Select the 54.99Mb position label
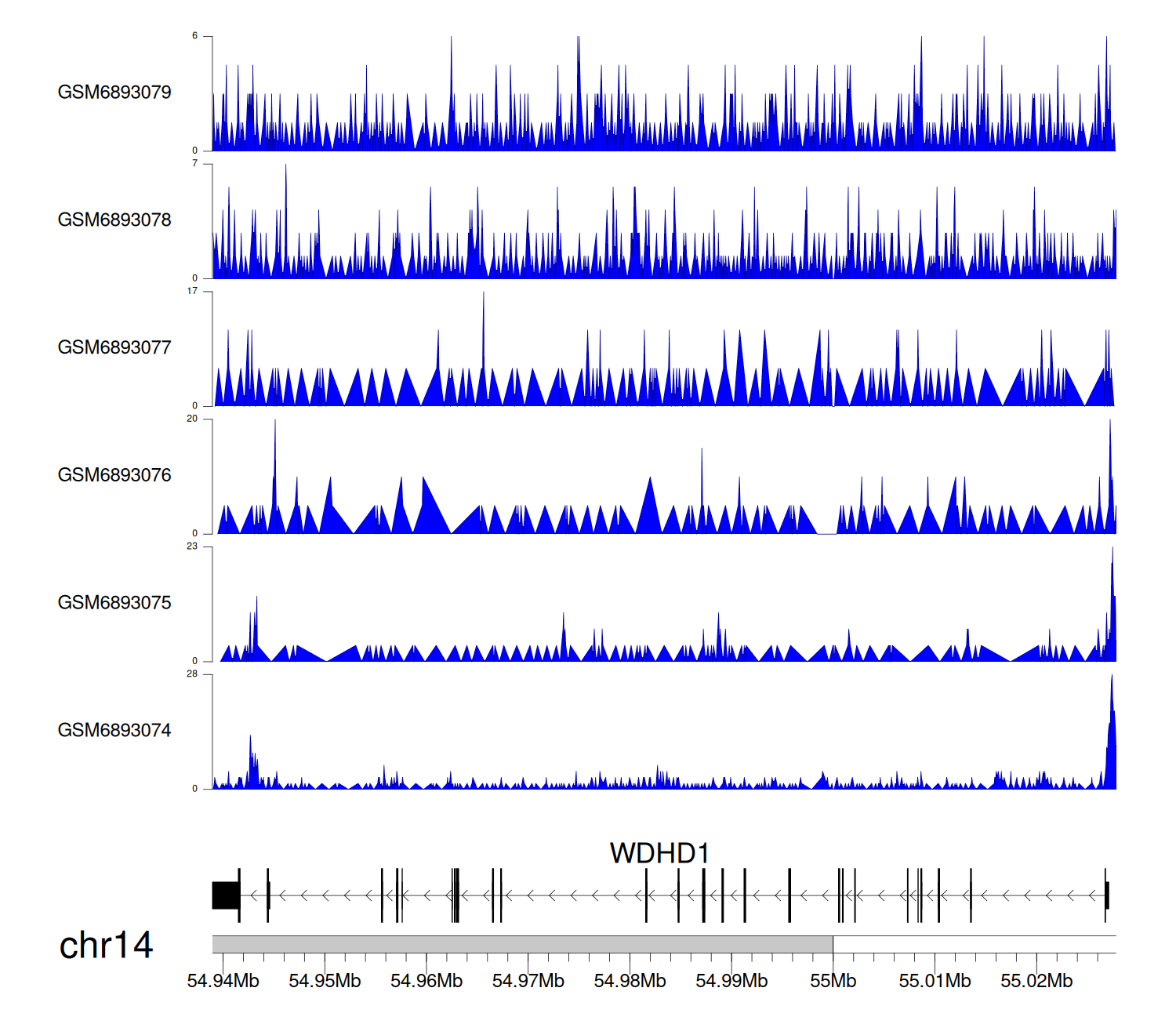Screen dimensions: 1176x1035 coord(731,981)
